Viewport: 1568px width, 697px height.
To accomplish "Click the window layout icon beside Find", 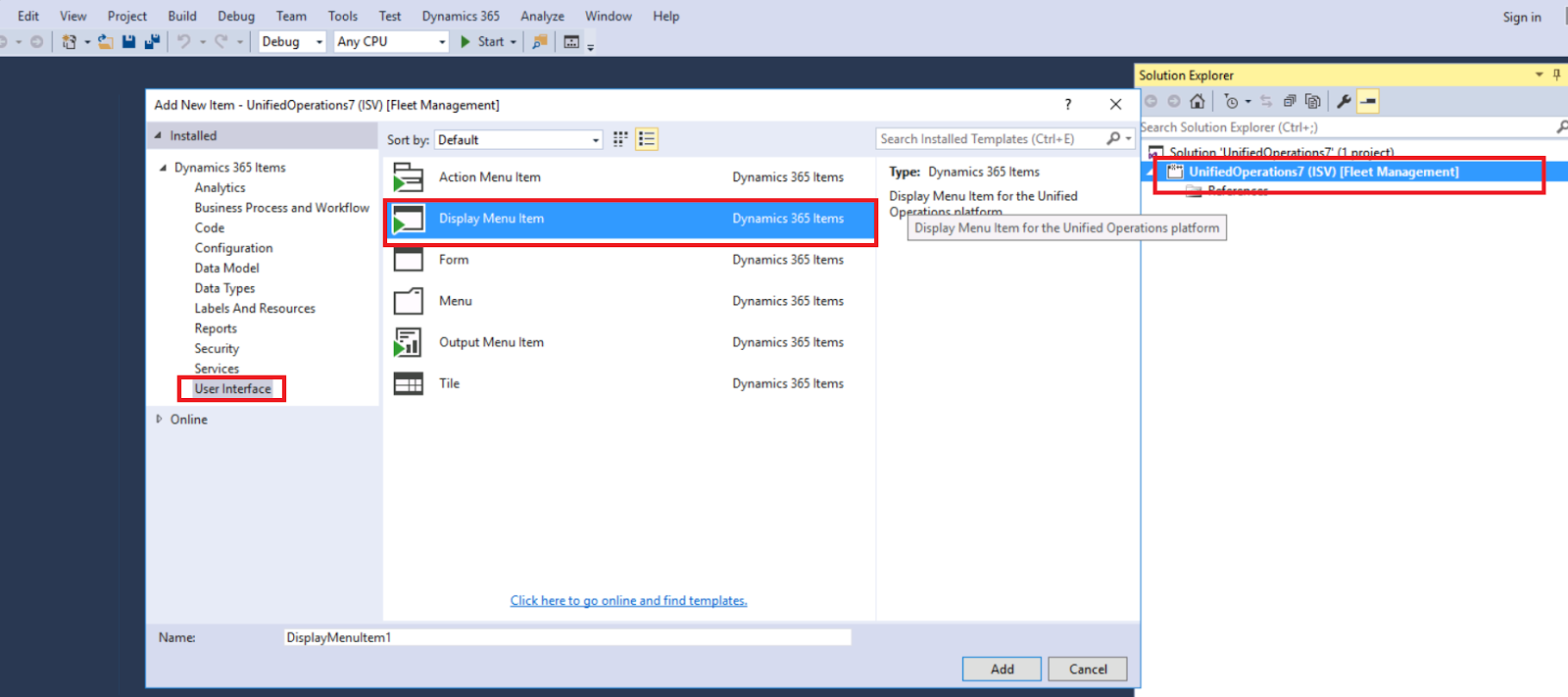I will (x=571, y=41).
